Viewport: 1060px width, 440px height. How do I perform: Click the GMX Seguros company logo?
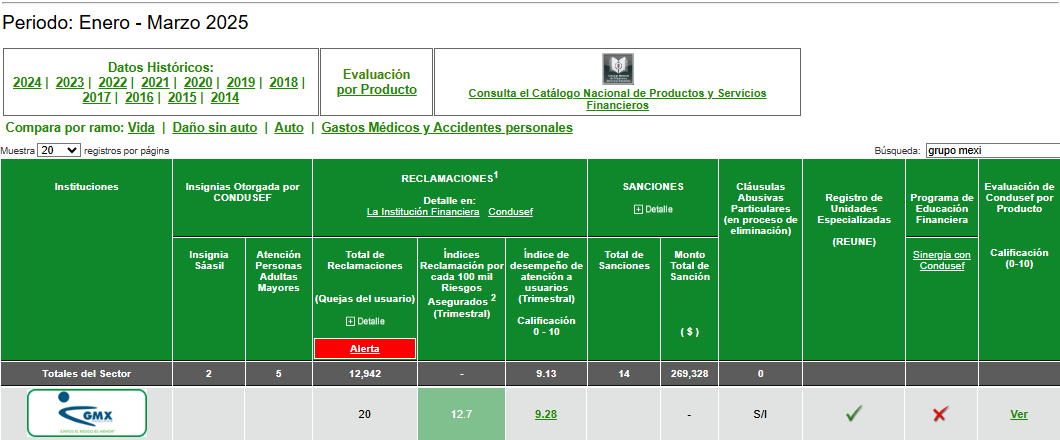[87, 413]
